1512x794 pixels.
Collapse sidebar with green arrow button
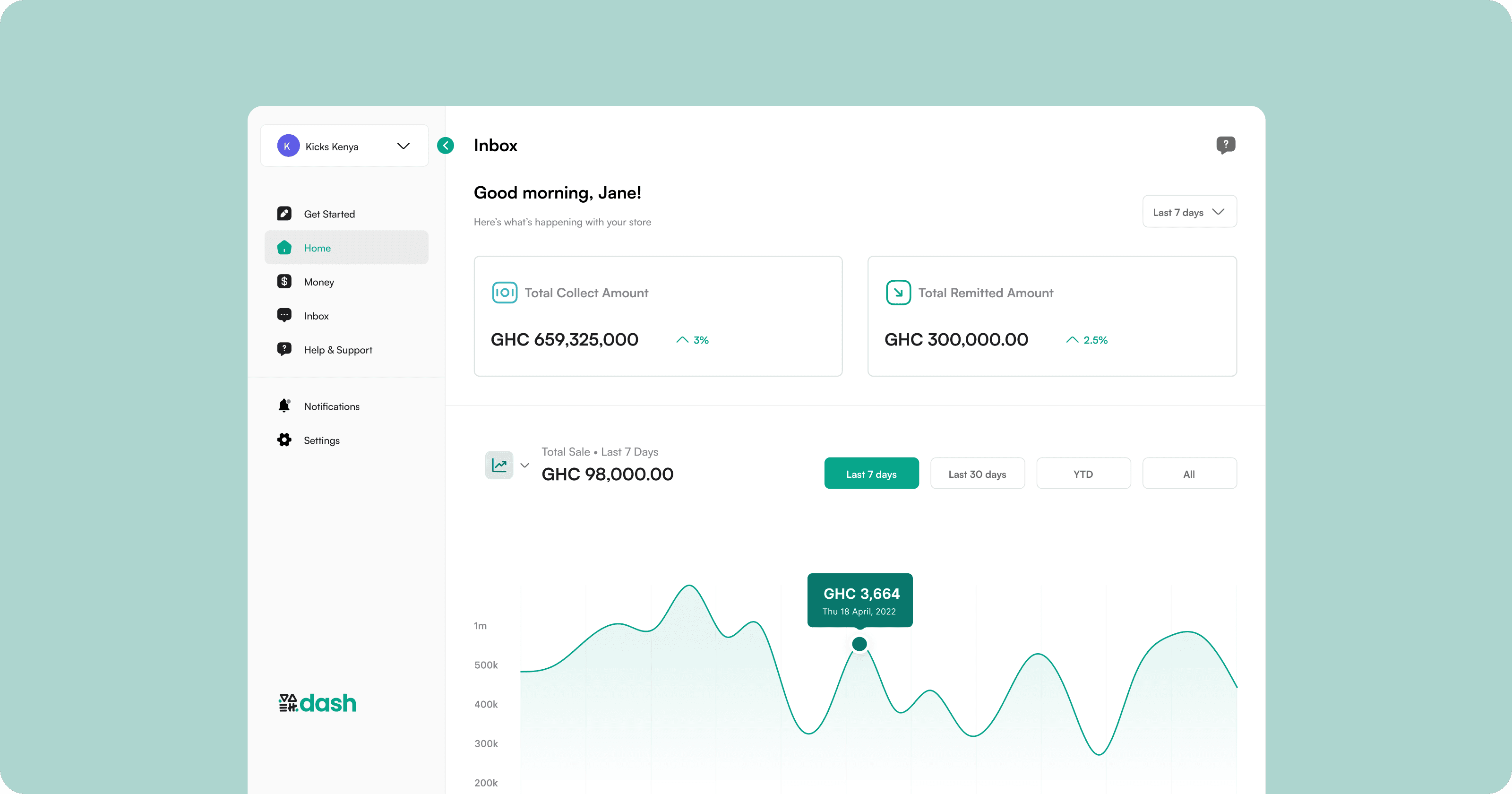[x=446, y=146]
